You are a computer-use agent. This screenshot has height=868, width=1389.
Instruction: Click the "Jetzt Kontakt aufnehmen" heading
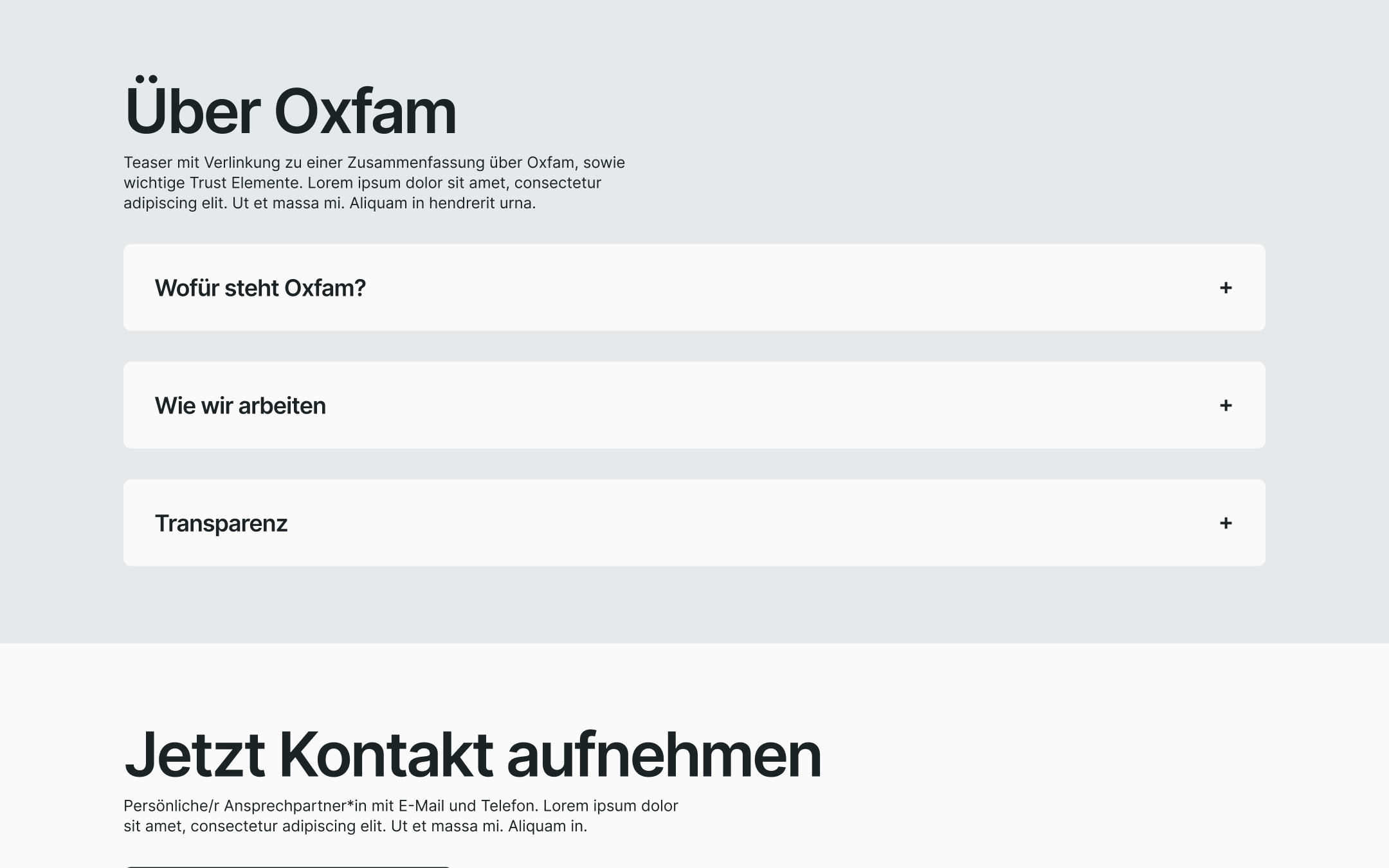pos(473,754)
